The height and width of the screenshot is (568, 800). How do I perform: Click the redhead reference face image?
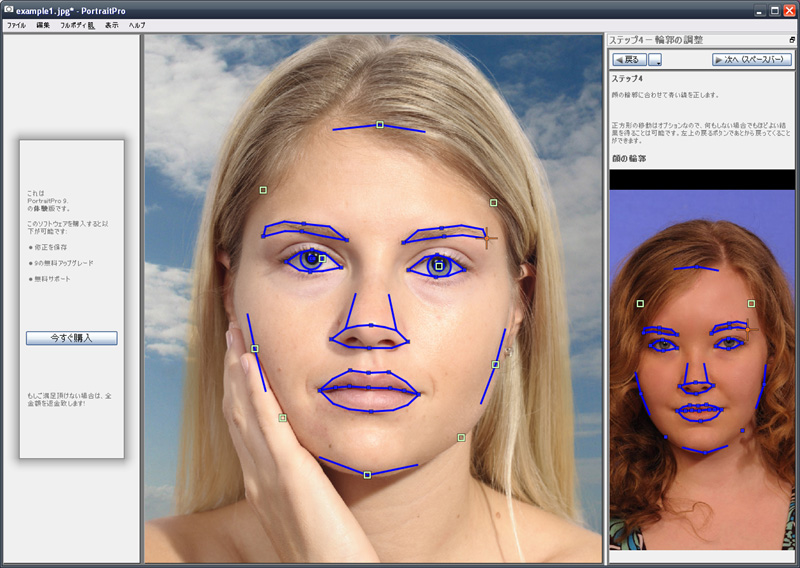click(702, 369)
